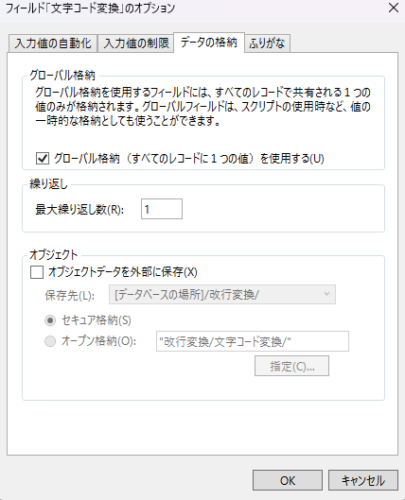Select the データの格納 tab
Image resolution: width=405 pixels, height=500 pixels.
(x=209, y=42)
